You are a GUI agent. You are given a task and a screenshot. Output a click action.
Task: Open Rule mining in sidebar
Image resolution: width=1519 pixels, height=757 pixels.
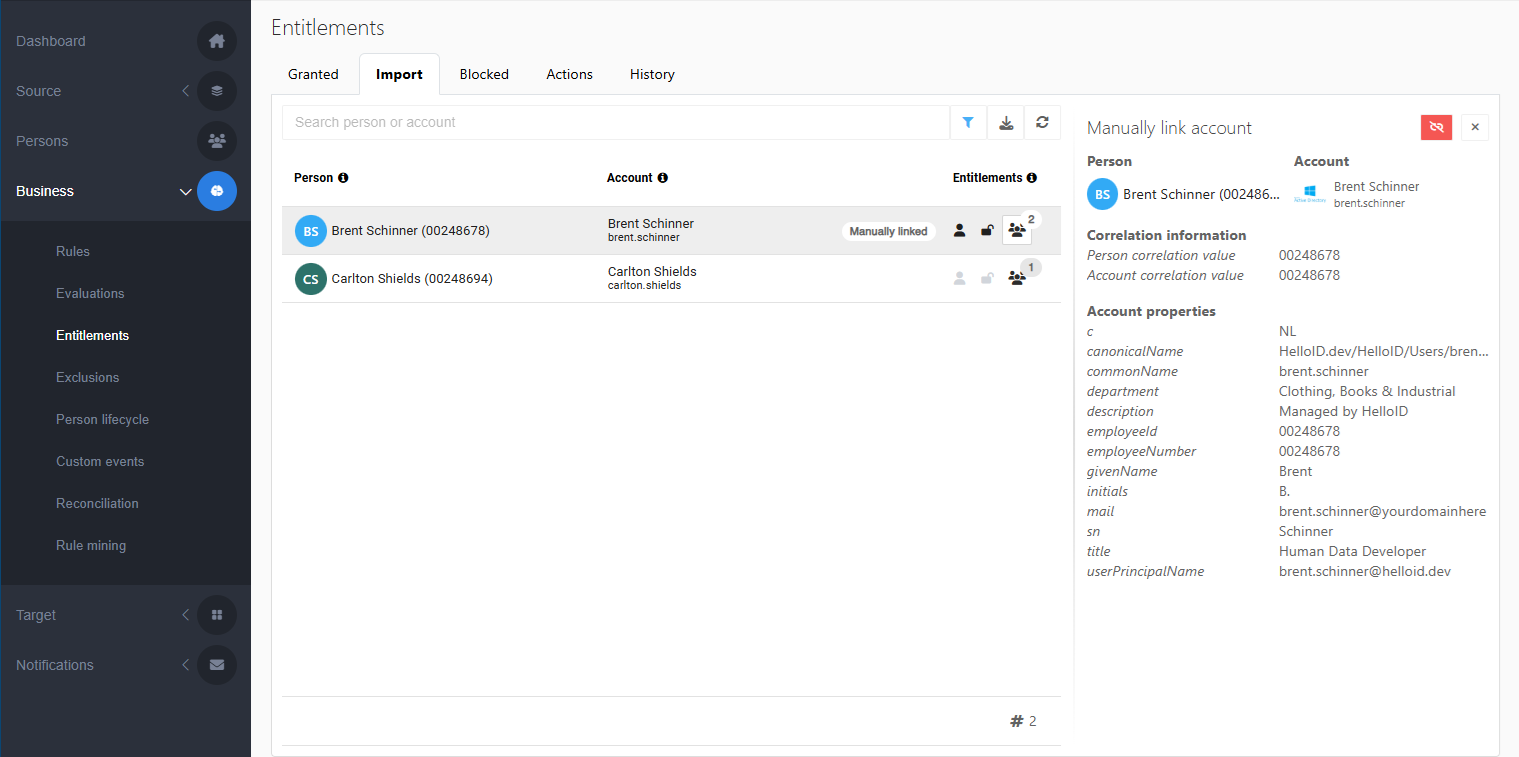coord(91,545)
